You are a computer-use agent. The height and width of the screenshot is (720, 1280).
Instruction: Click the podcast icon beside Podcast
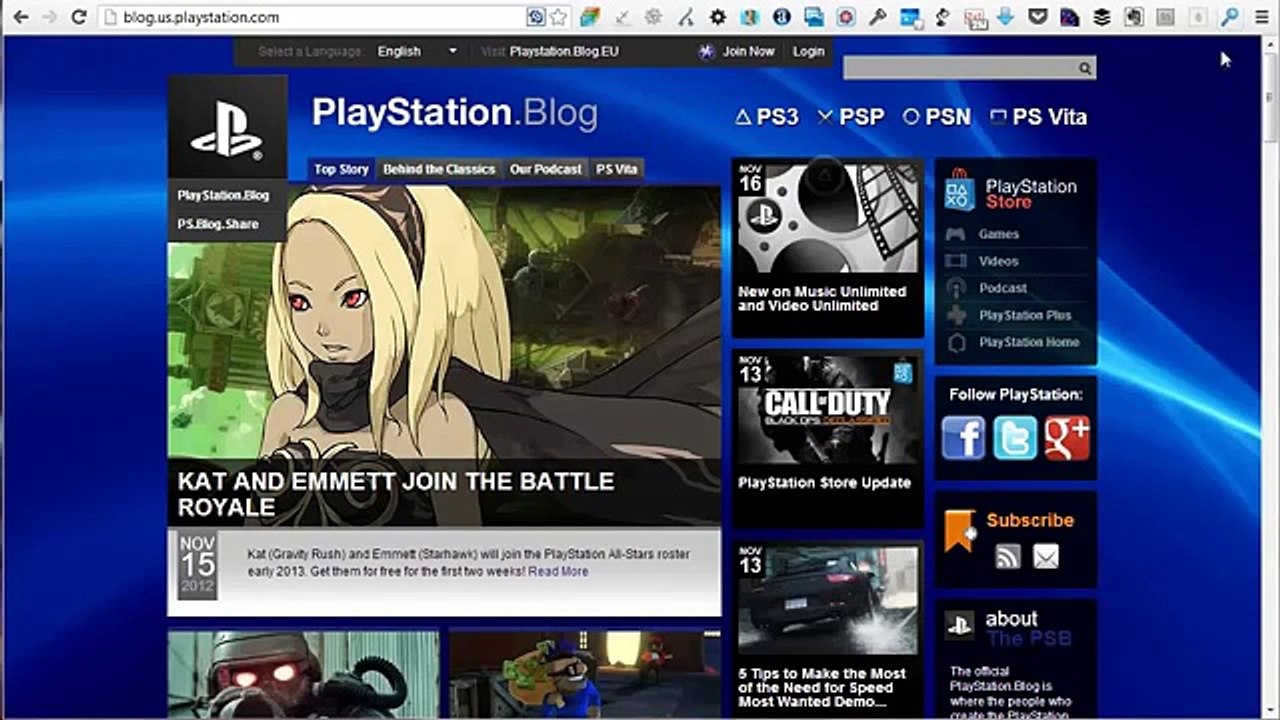pos(957,288)
